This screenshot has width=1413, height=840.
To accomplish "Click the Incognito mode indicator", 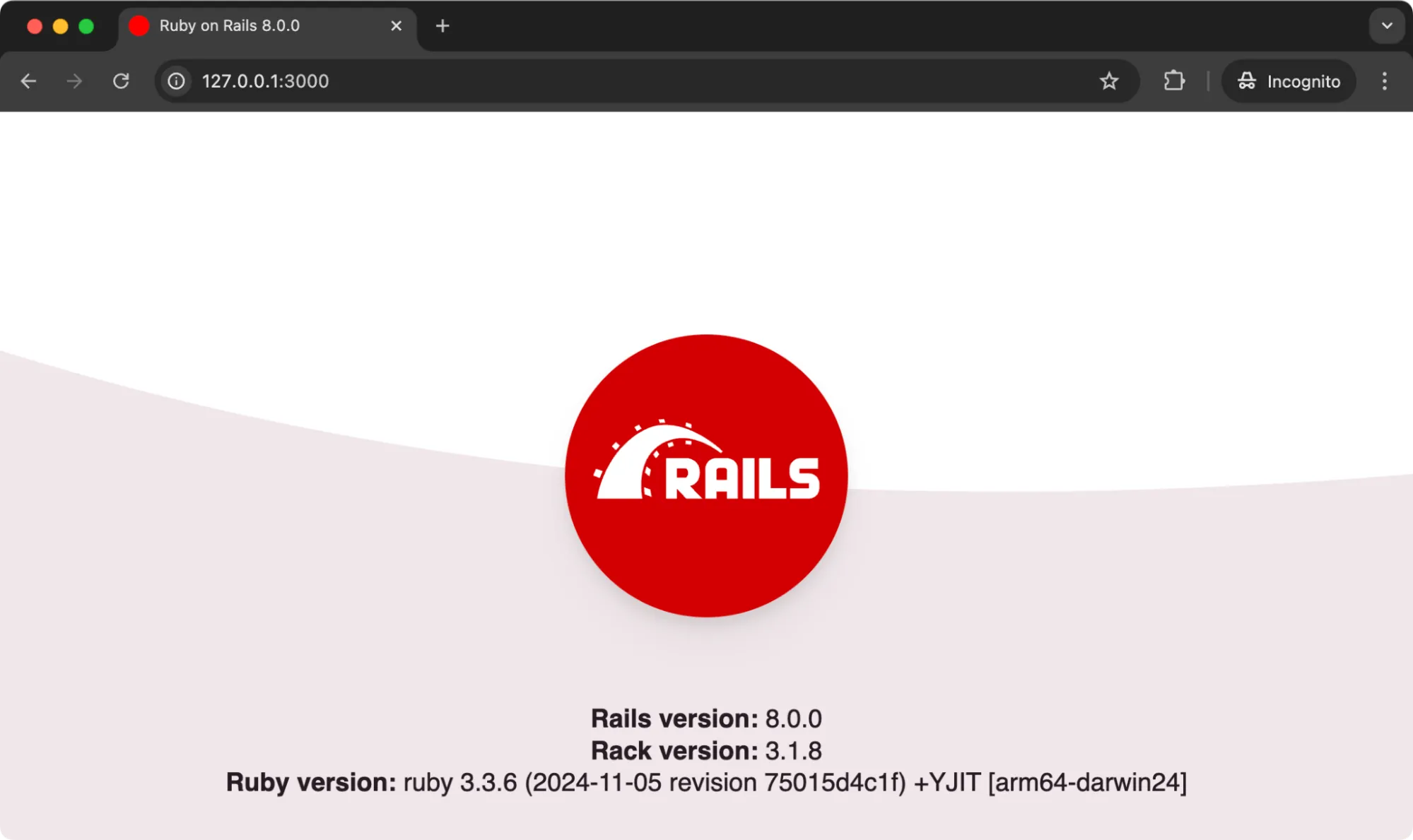I will [x=1288, y=81].
